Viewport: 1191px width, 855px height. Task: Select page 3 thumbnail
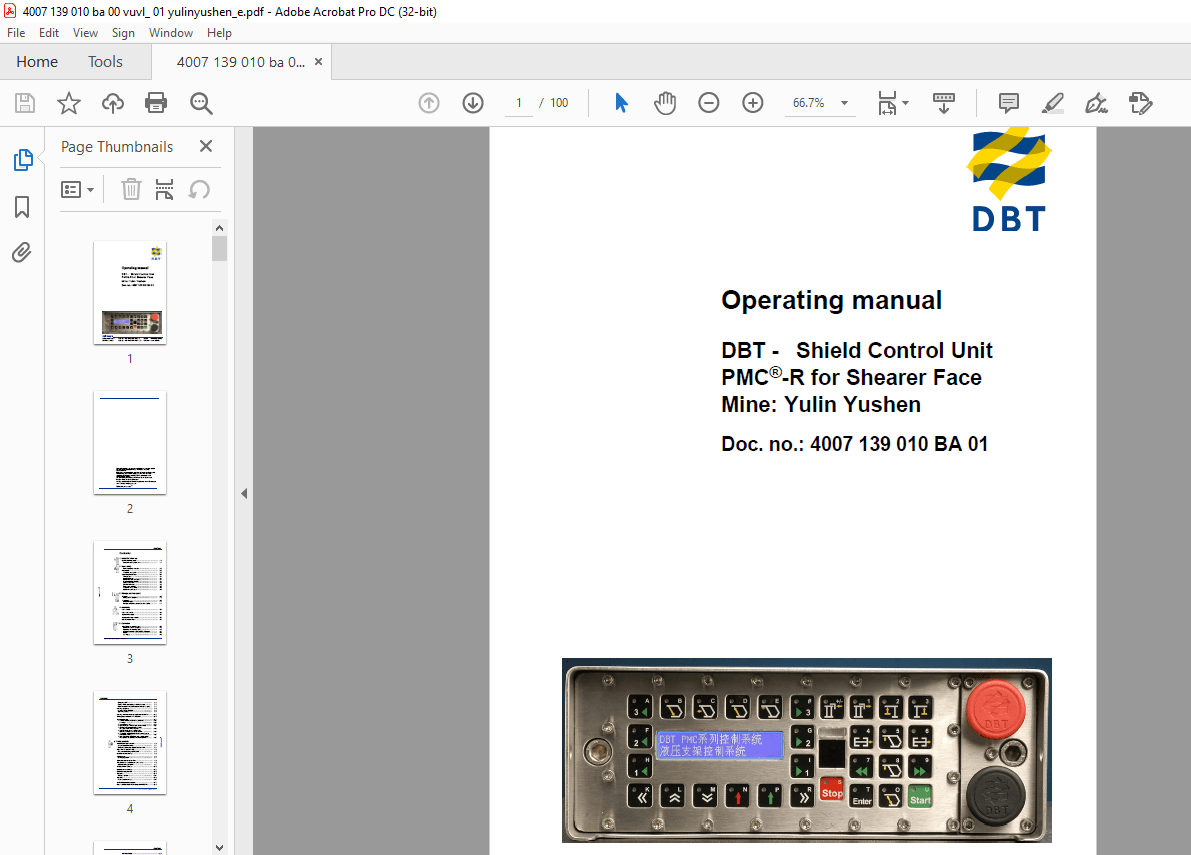coord(130,593)
